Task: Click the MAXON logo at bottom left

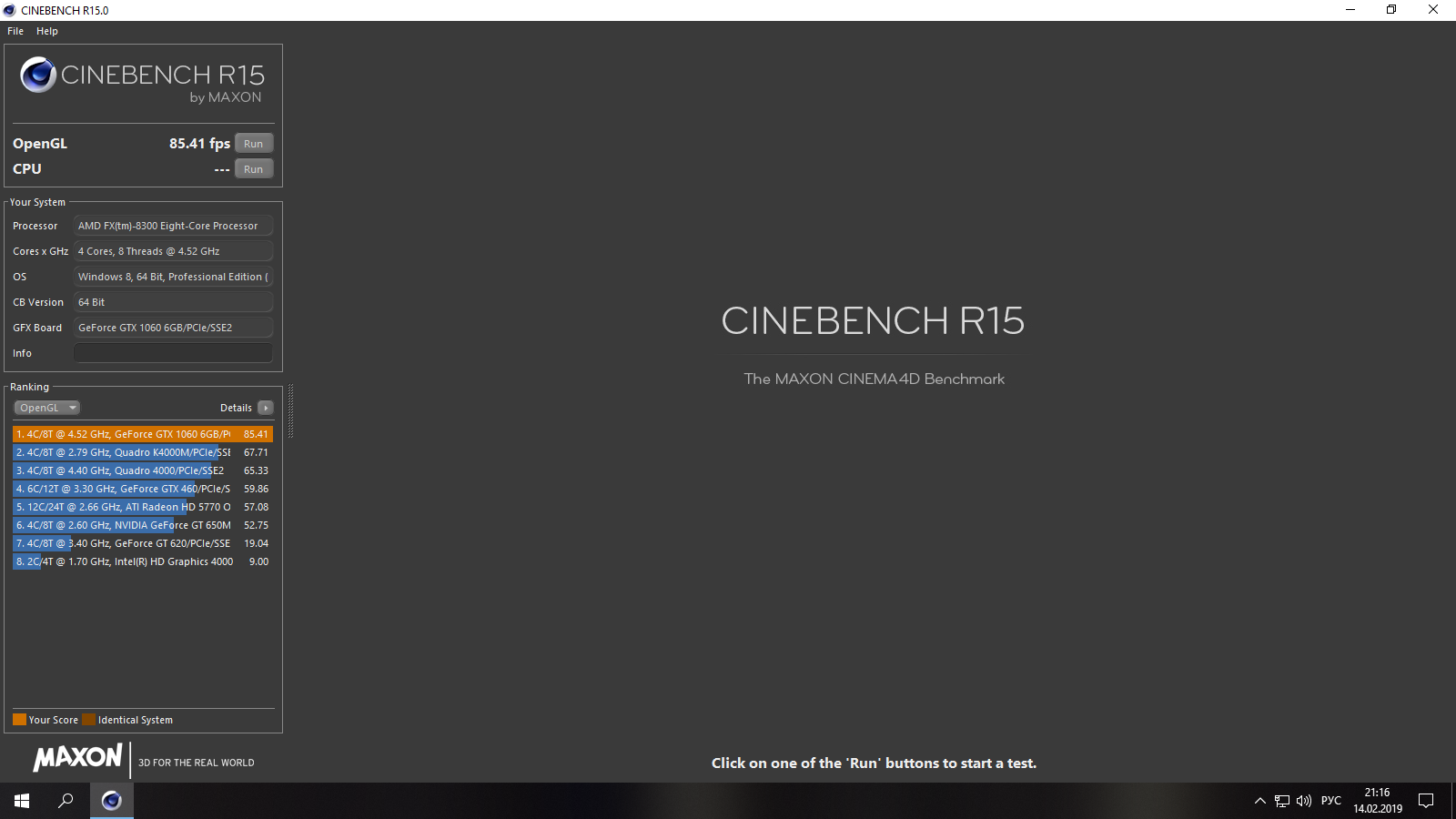Action: pyautogui.click(x=78, y=757)
